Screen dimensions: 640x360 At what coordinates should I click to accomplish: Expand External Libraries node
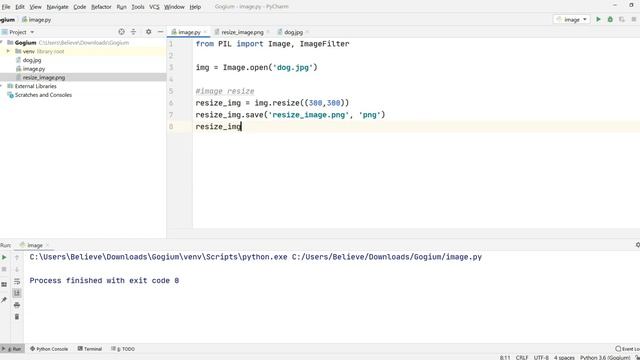[x=2, y=86]
